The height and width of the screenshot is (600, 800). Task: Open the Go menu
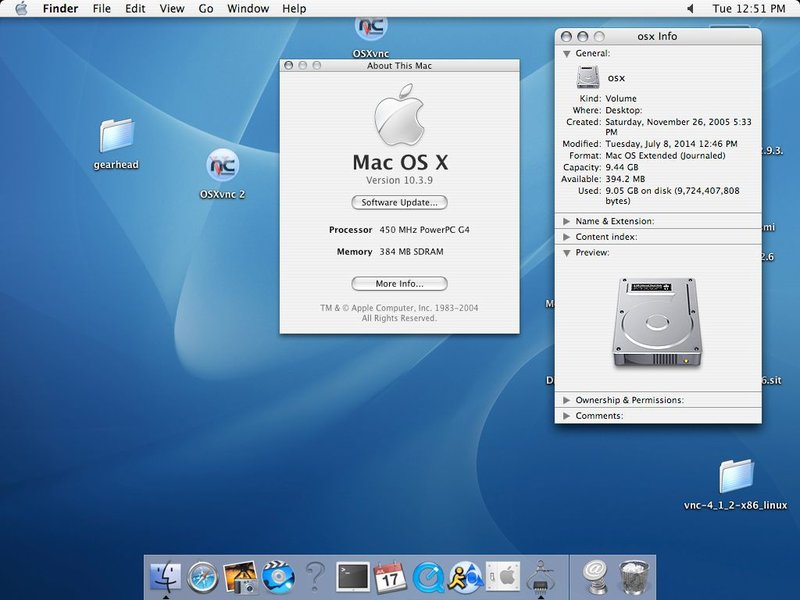point(206,9)
